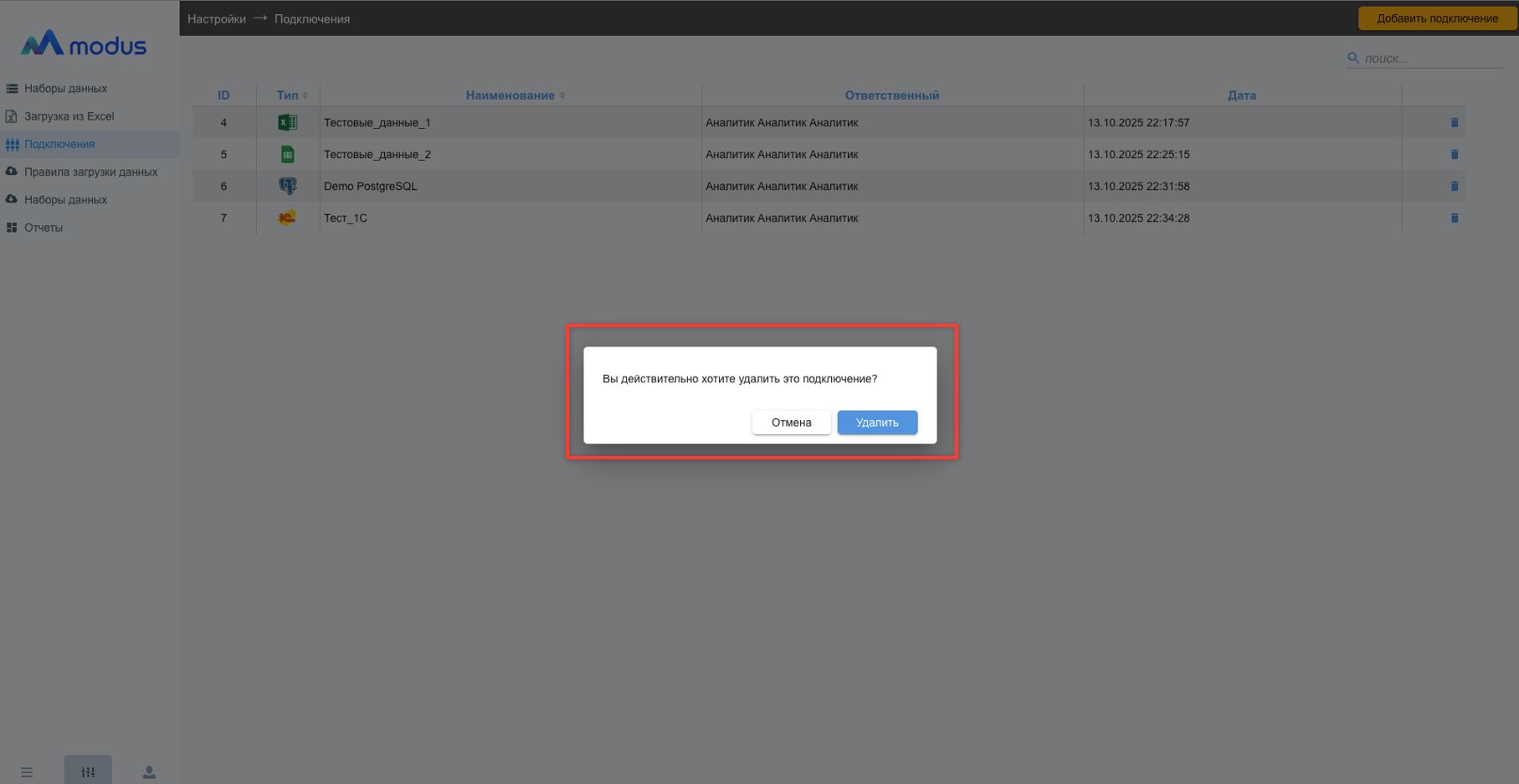Click the Excel type icon in row 4
This screenshot has height=784, width=1519.
287,123
